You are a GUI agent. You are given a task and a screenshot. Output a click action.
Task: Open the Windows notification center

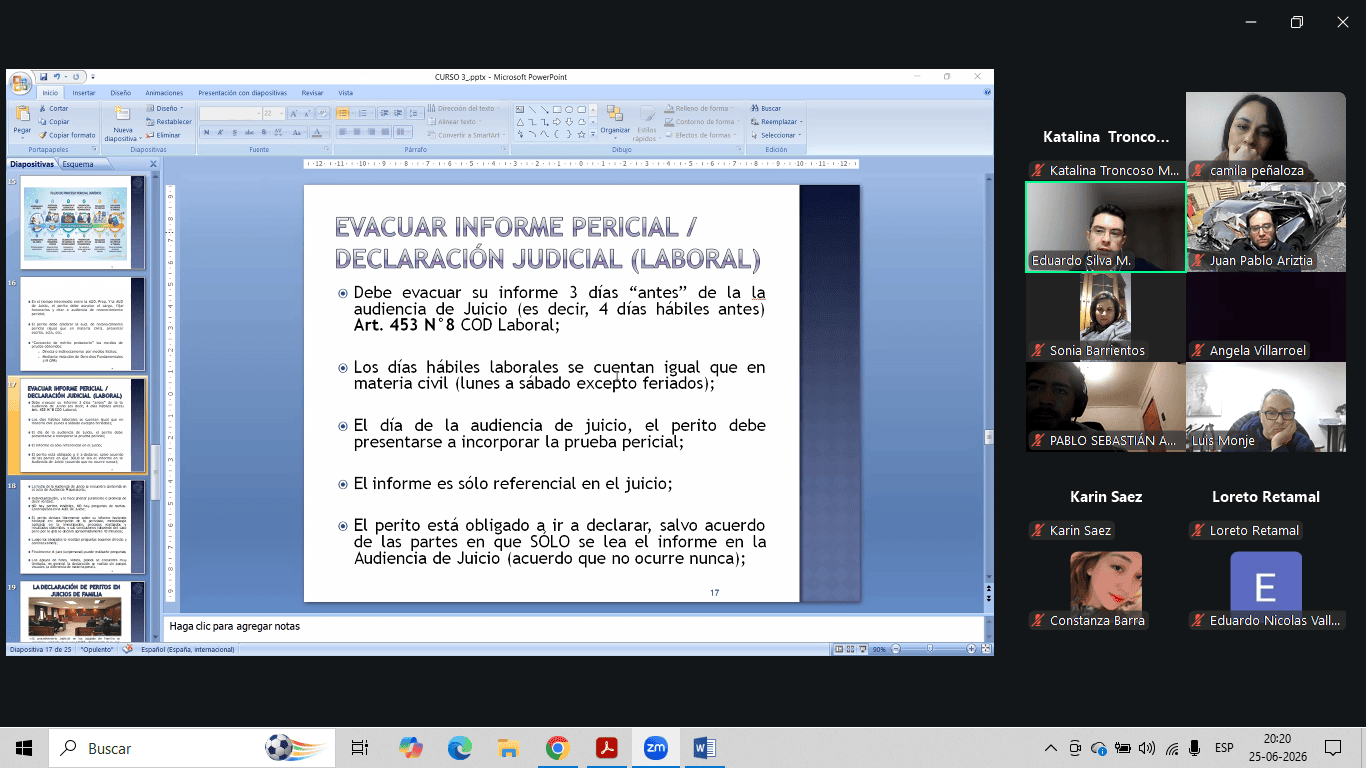pos(1332,748)
